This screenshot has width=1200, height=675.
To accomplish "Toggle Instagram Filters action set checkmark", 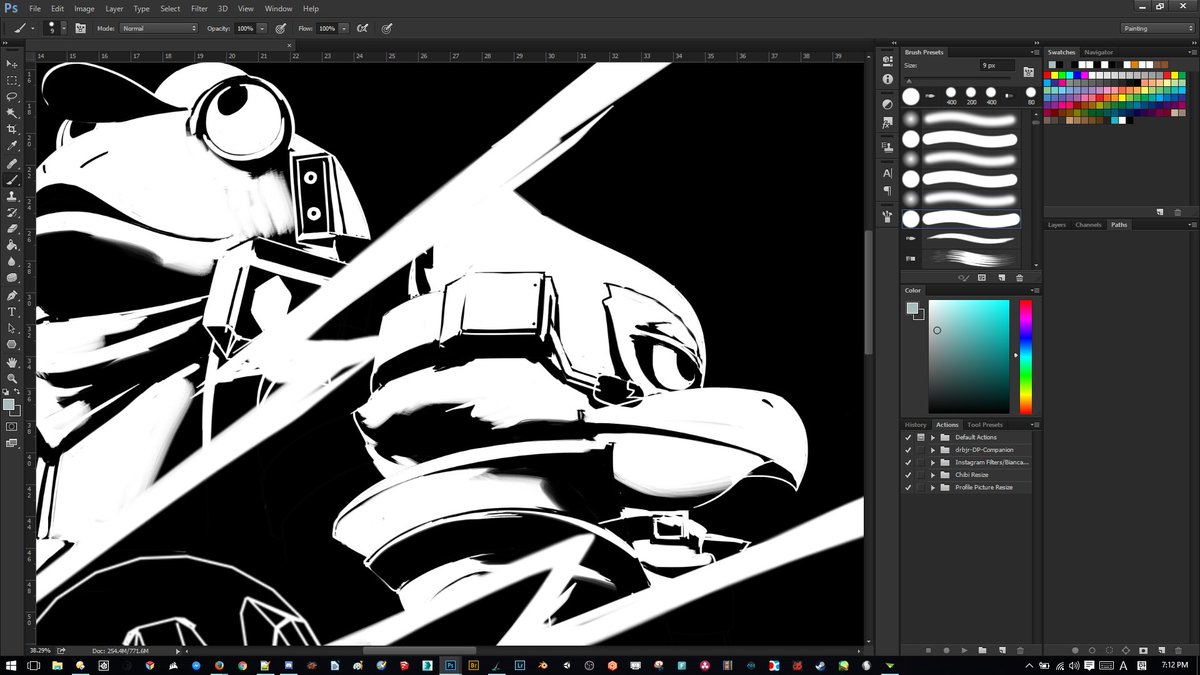I will 908,462.
